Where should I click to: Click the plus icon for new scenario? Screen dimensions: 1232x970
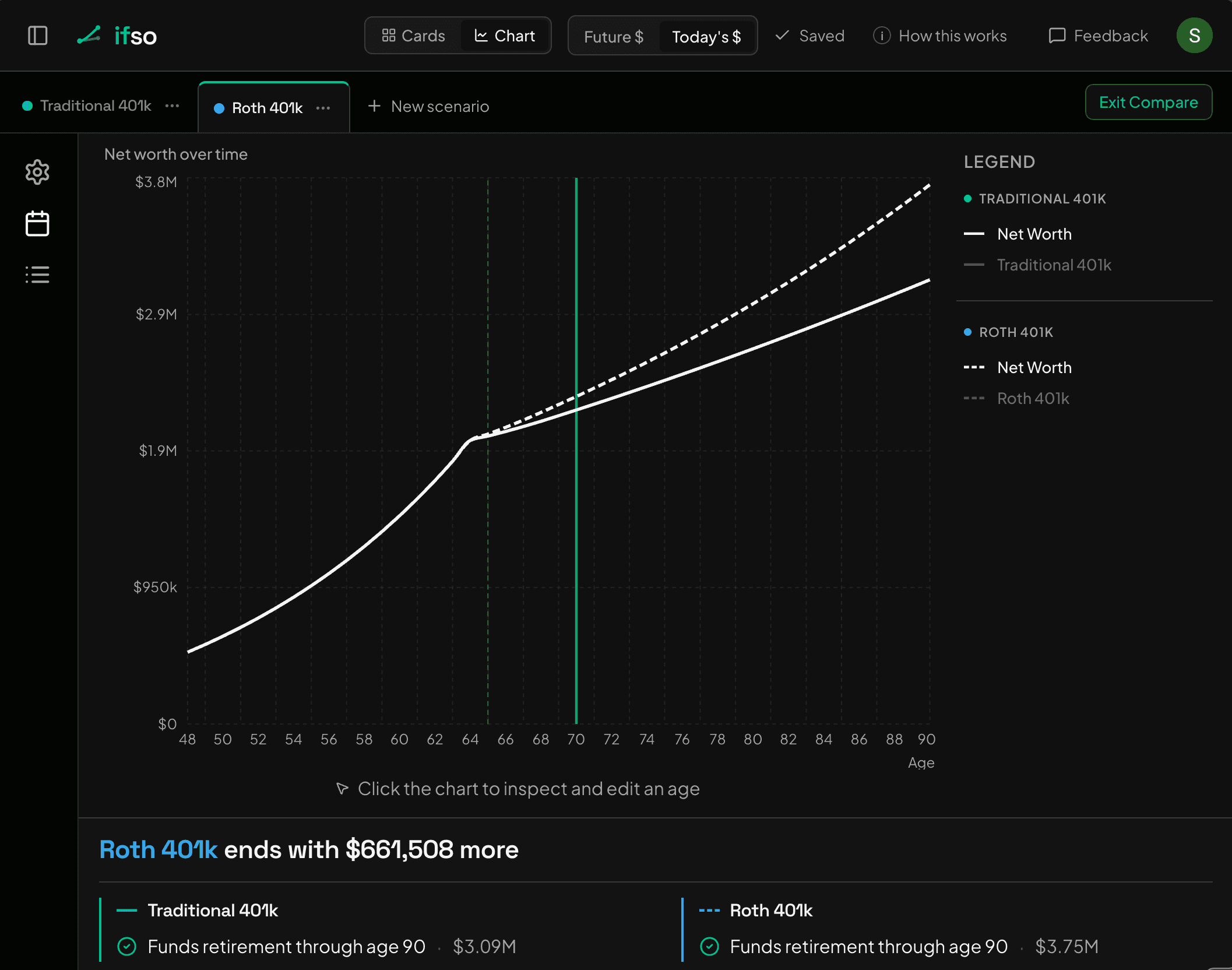click(x=374, y=106)
